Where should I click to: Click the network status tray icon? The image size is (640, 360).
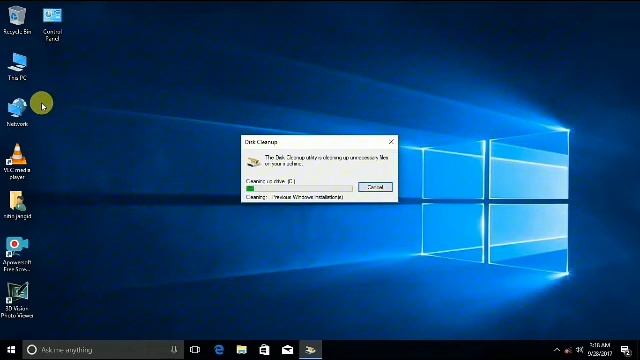[x=568, y=350]
